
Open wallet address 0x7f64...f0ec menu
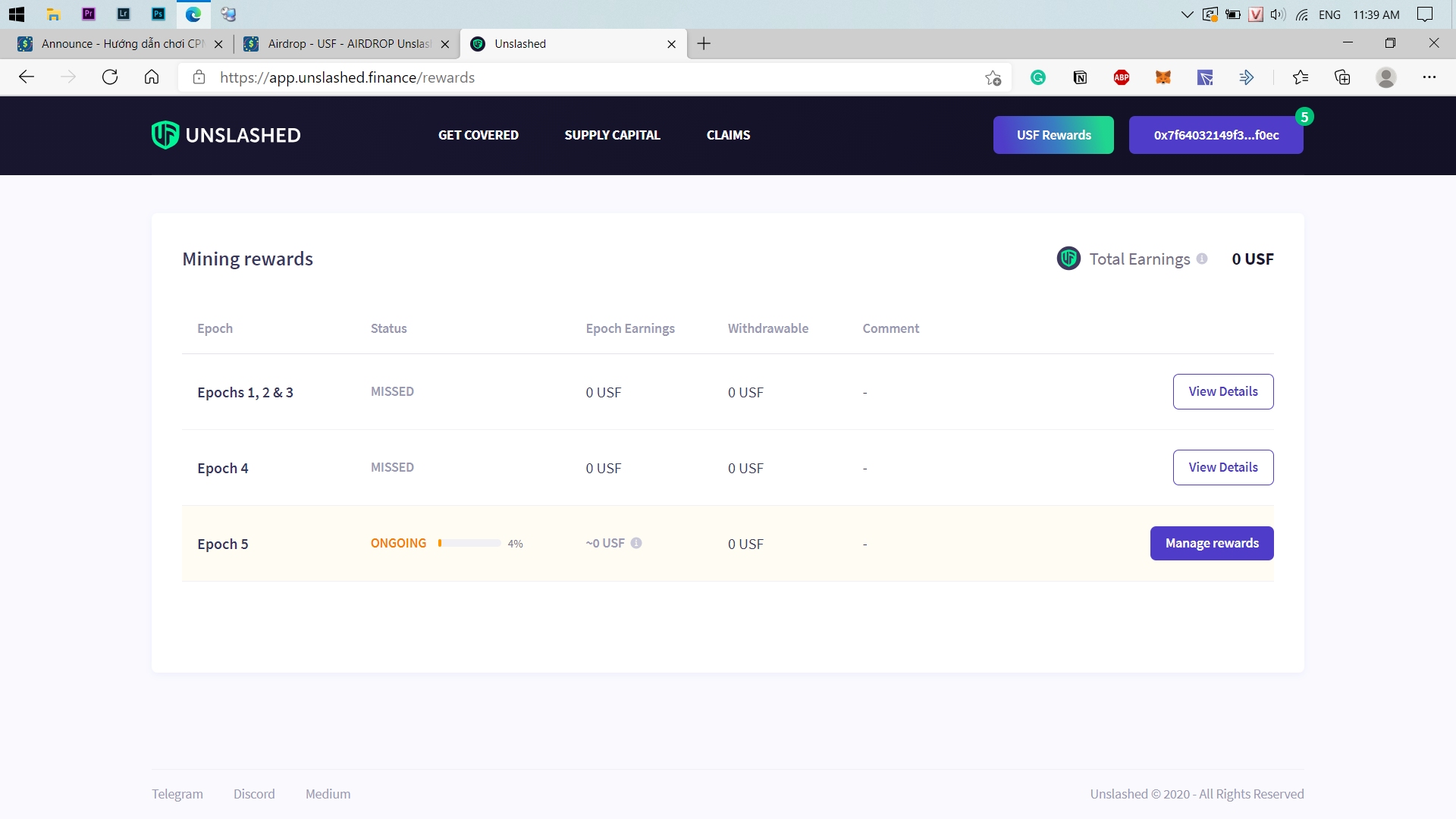coord(1216,135)
